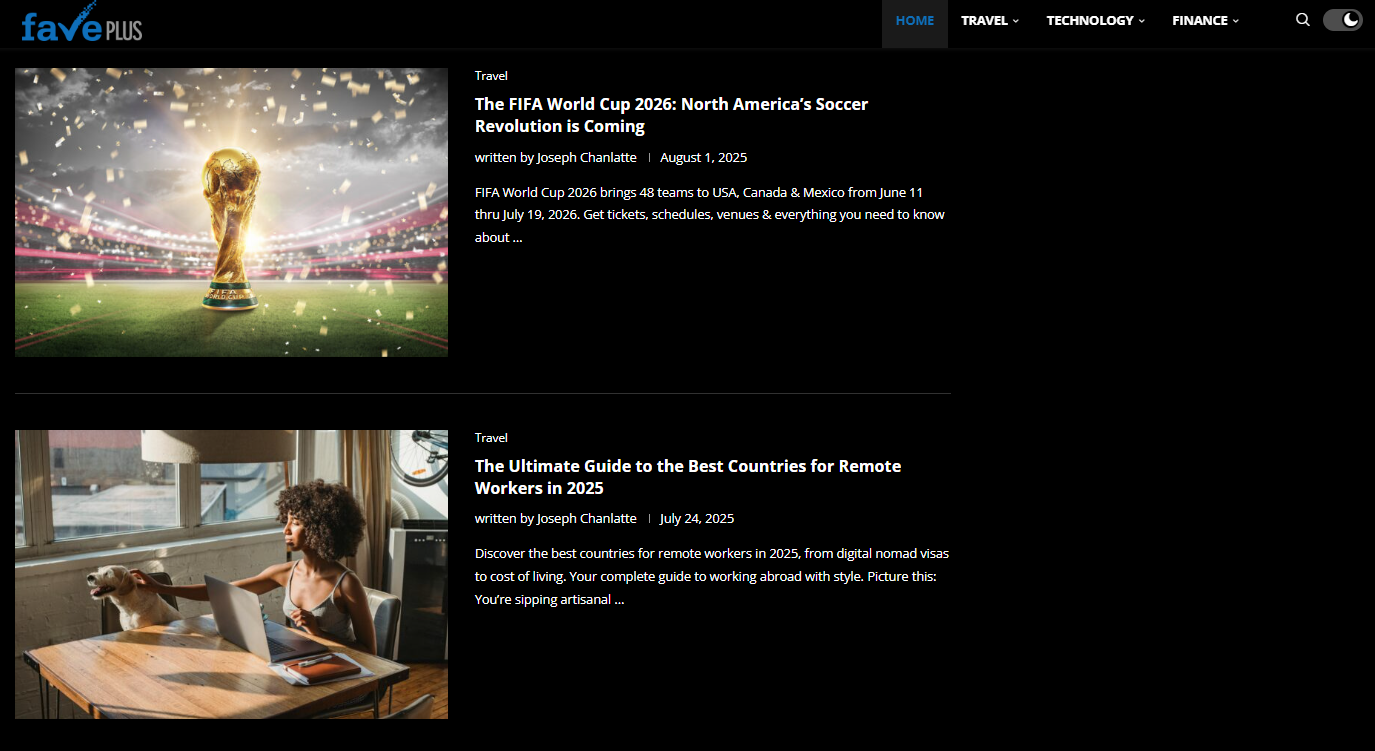1375x751 pixels.
Task: Open the Technology menu item
Action: click(x=1096, y=20)
